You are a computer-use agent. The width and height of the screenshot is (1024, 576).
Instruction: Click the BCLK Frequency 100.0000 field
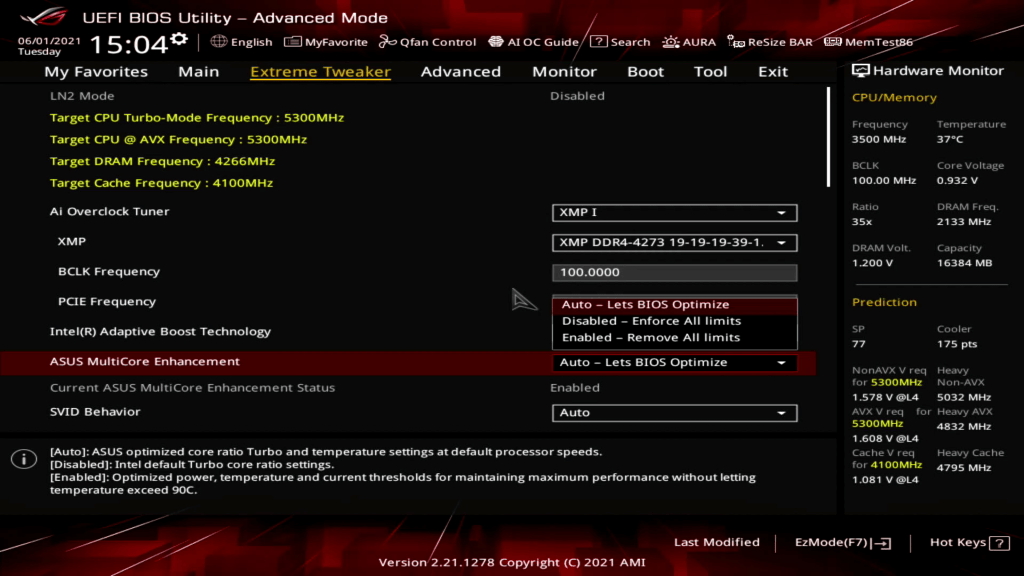(x=674, y=272)
